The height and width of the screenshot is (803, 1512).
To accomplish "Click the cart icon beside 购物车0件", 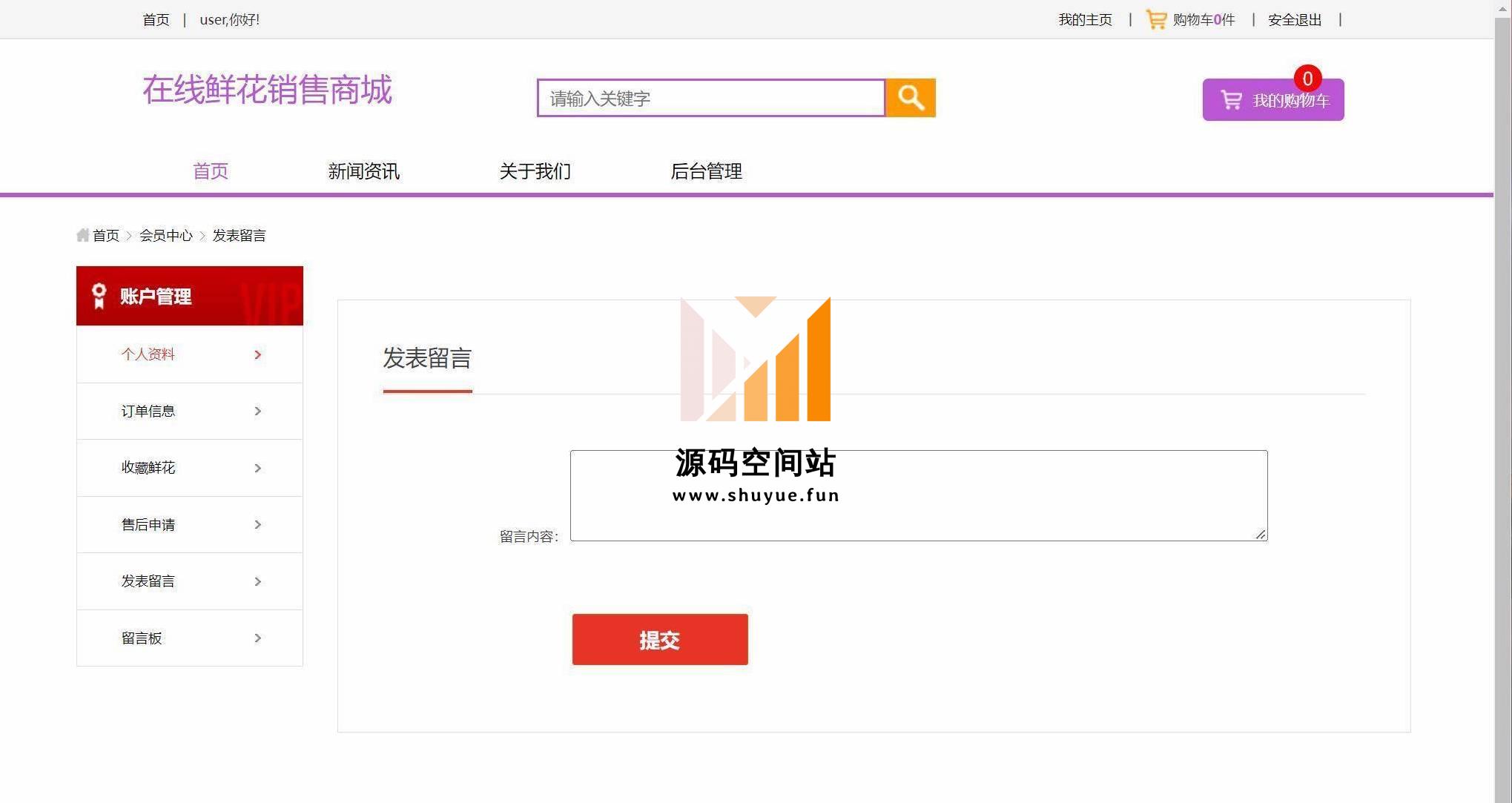I will pyautogui.click(x=1156, y=19).
